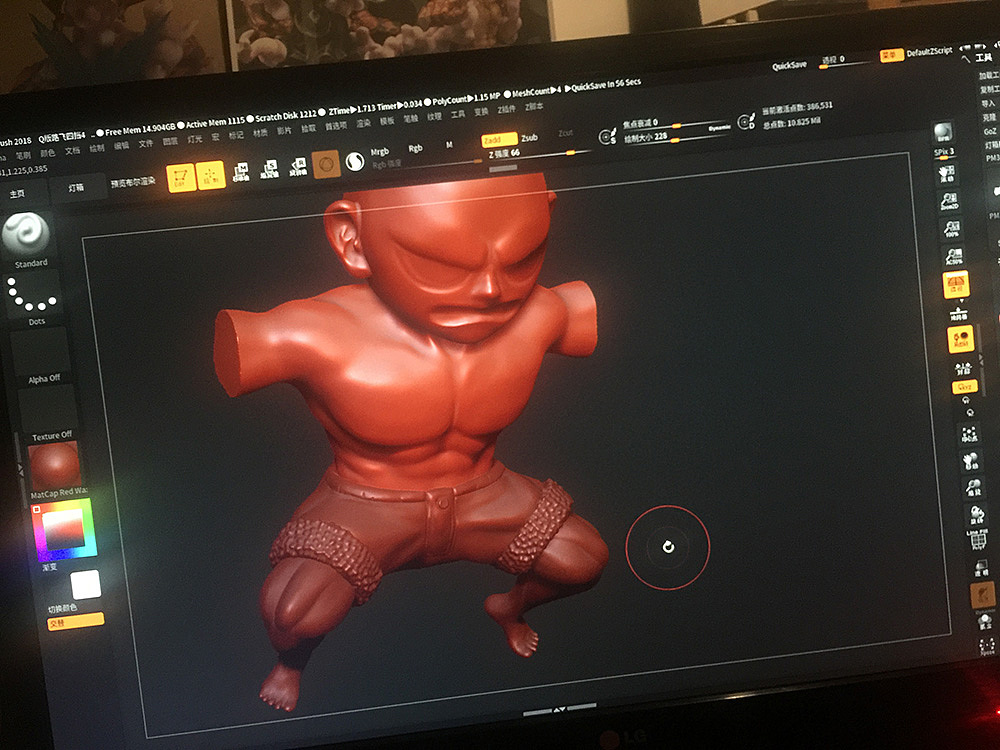The height and width of the screenshot is (750, 1000).
Task: Toggle the Gizmo 3D circle button
Action: tap(326, 165)
